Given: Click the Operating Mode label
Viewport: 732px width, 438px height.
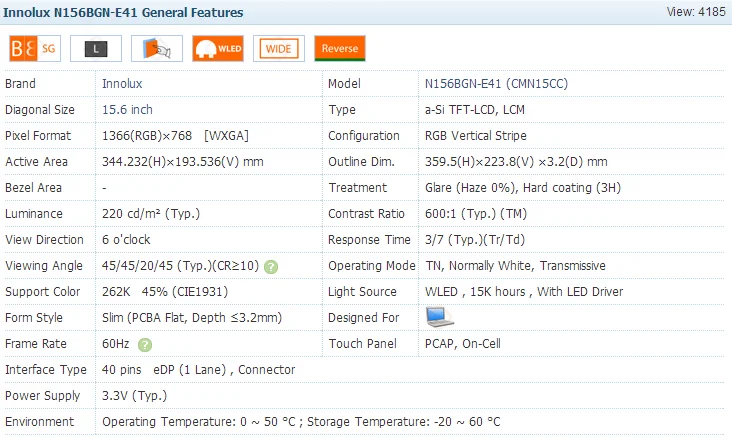Looking at the screenshot, I should [372, 266].
